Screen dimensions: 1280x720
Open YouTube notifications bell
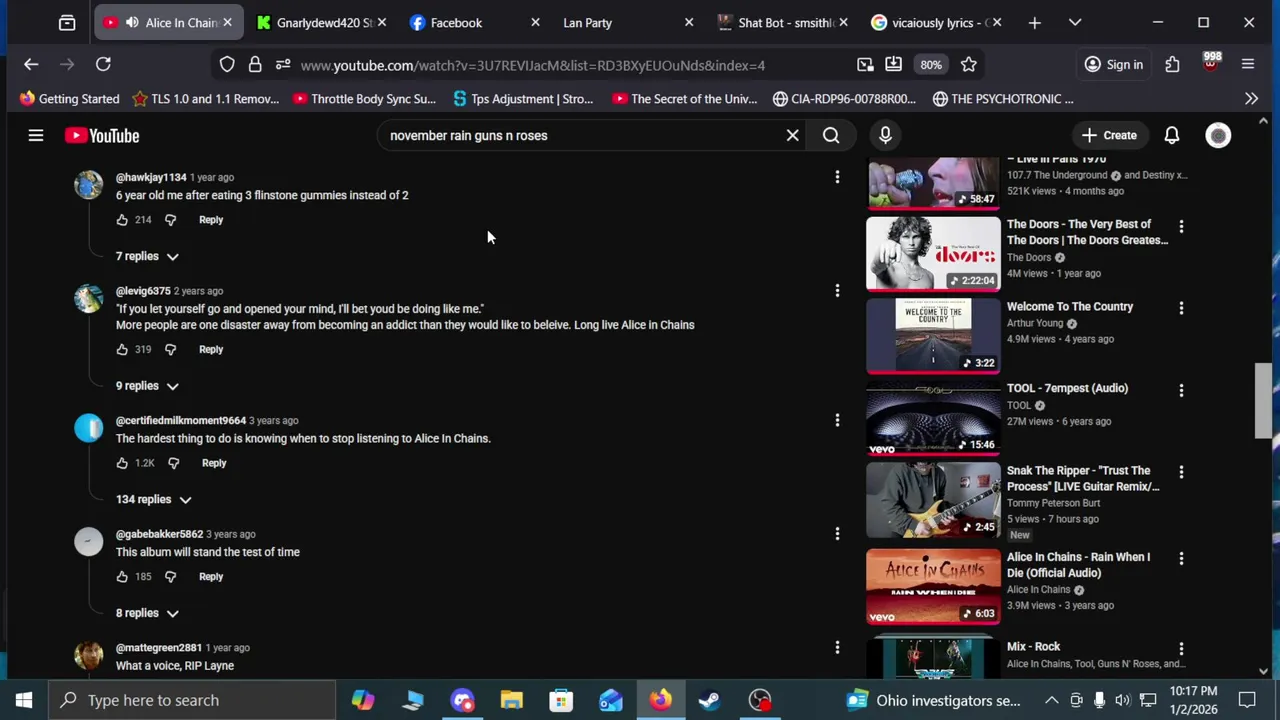pyautogui.click(x=1171, y=135)
